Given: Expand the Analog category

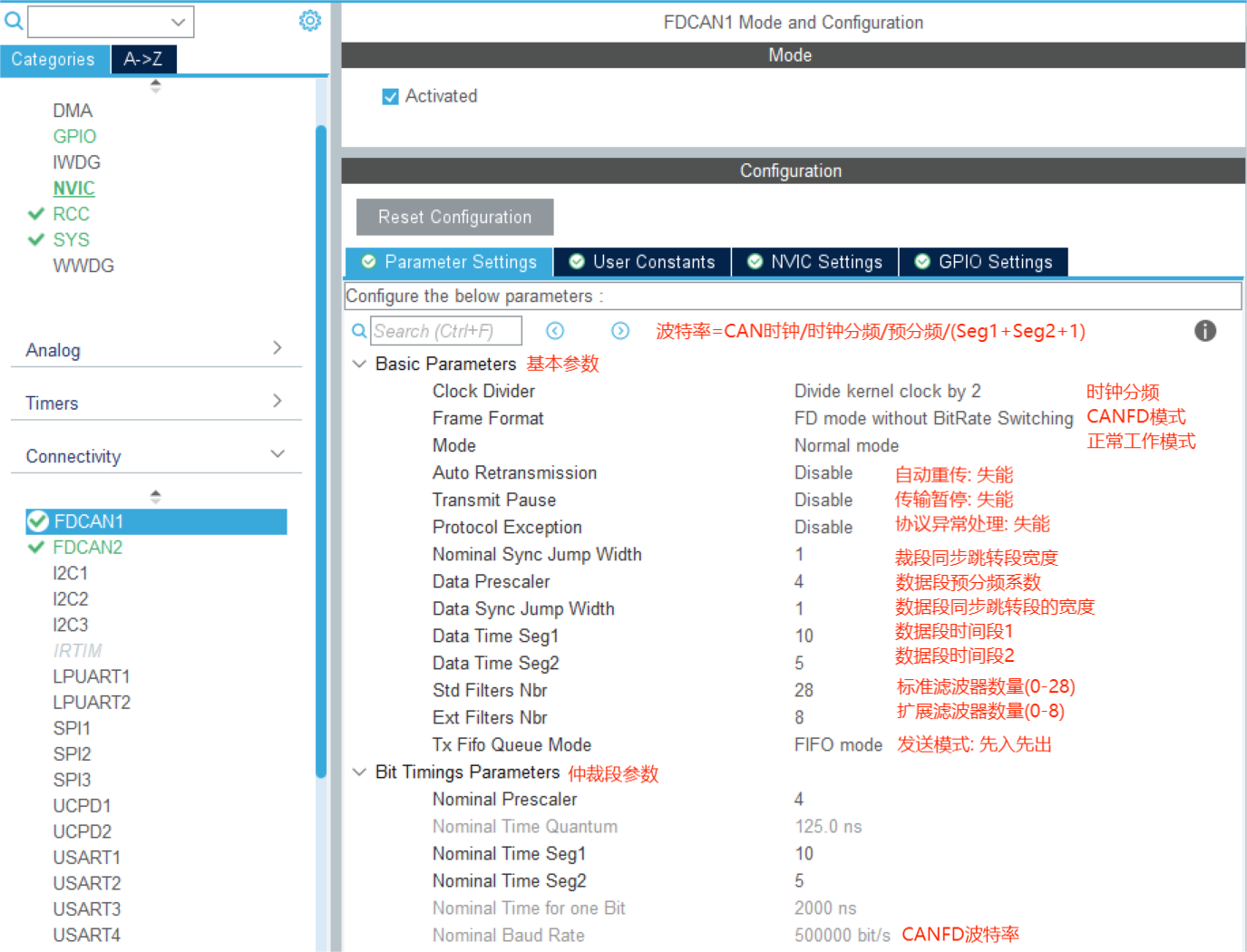Looking at the screenshot, I should click(x=278, y=348).
